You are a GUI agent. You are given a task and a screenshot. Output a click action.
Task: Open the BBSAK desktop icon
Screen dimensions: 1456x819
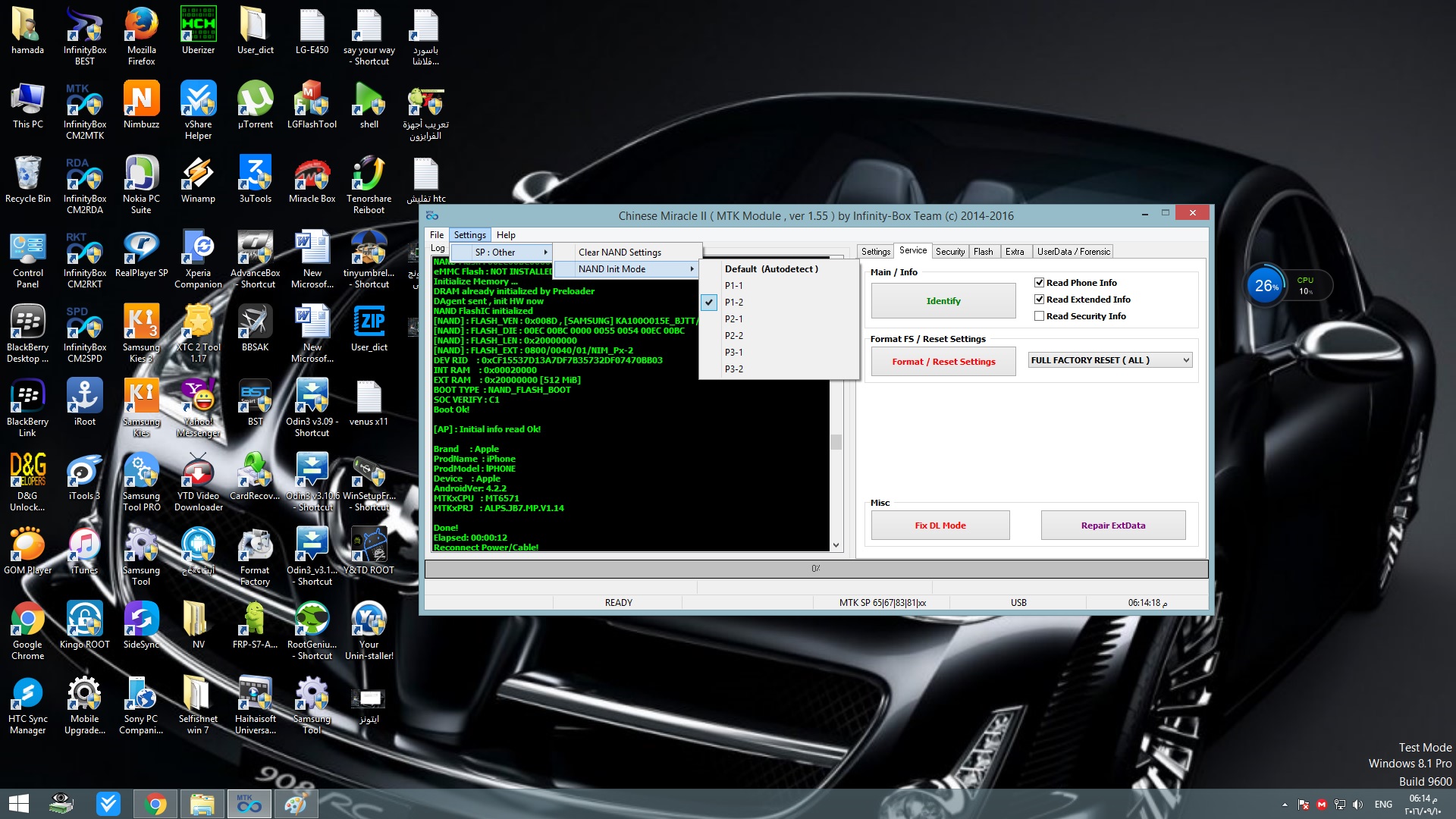tap(255, 328)
